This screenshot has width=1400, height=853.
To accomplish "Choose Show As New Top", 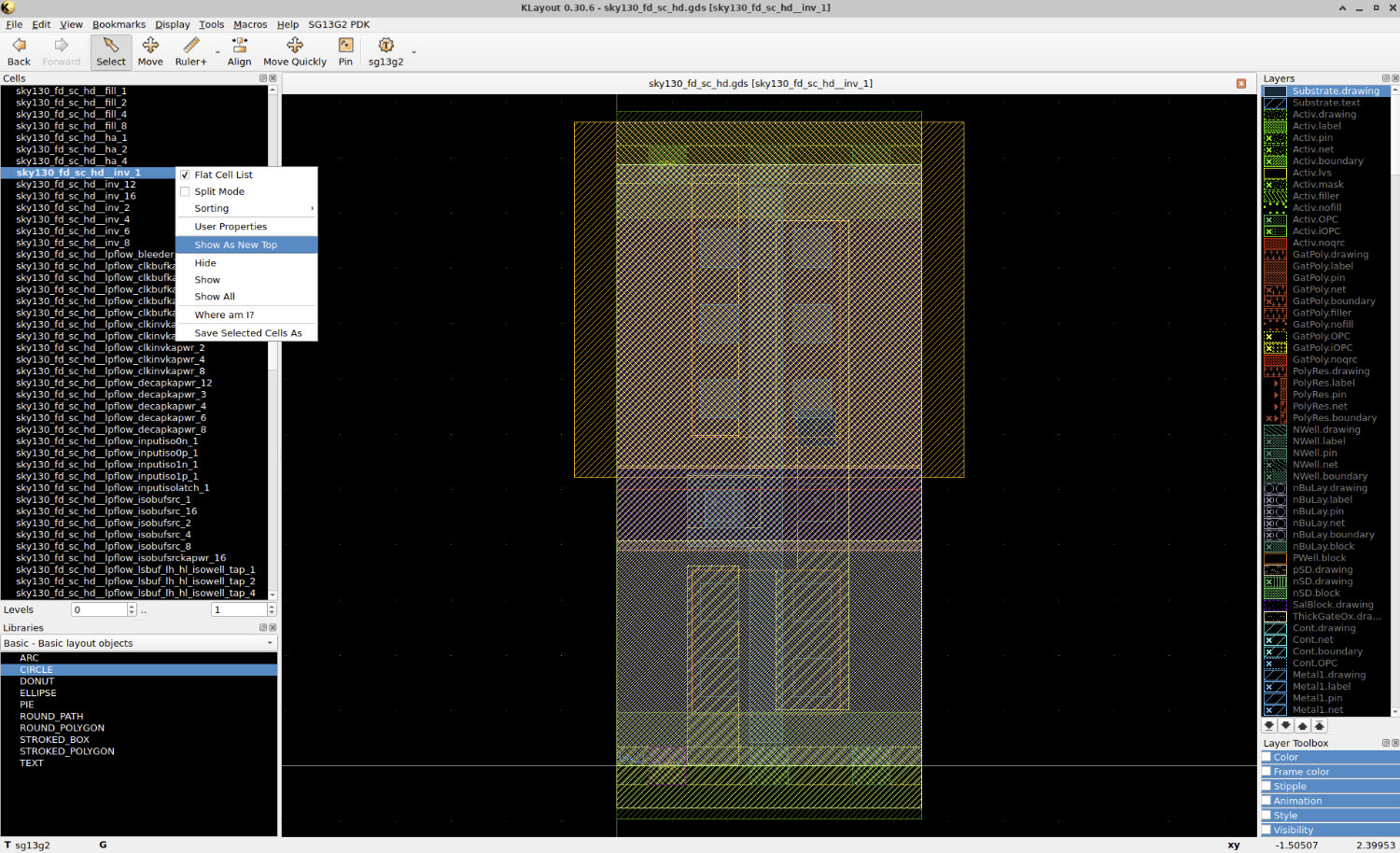I will coord(236,245).
